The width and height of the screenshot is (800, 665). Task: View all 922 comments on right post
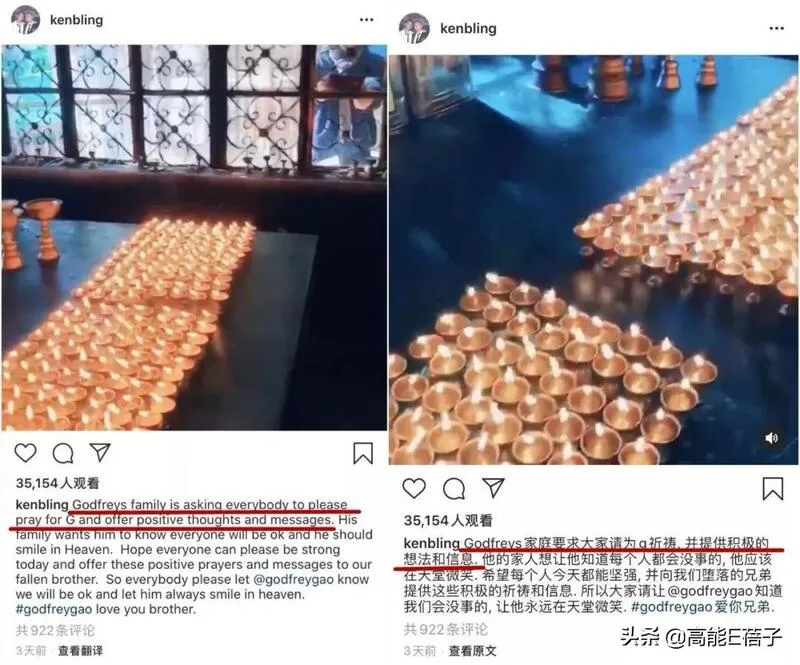pyautogui.click(x=446, y=629)
